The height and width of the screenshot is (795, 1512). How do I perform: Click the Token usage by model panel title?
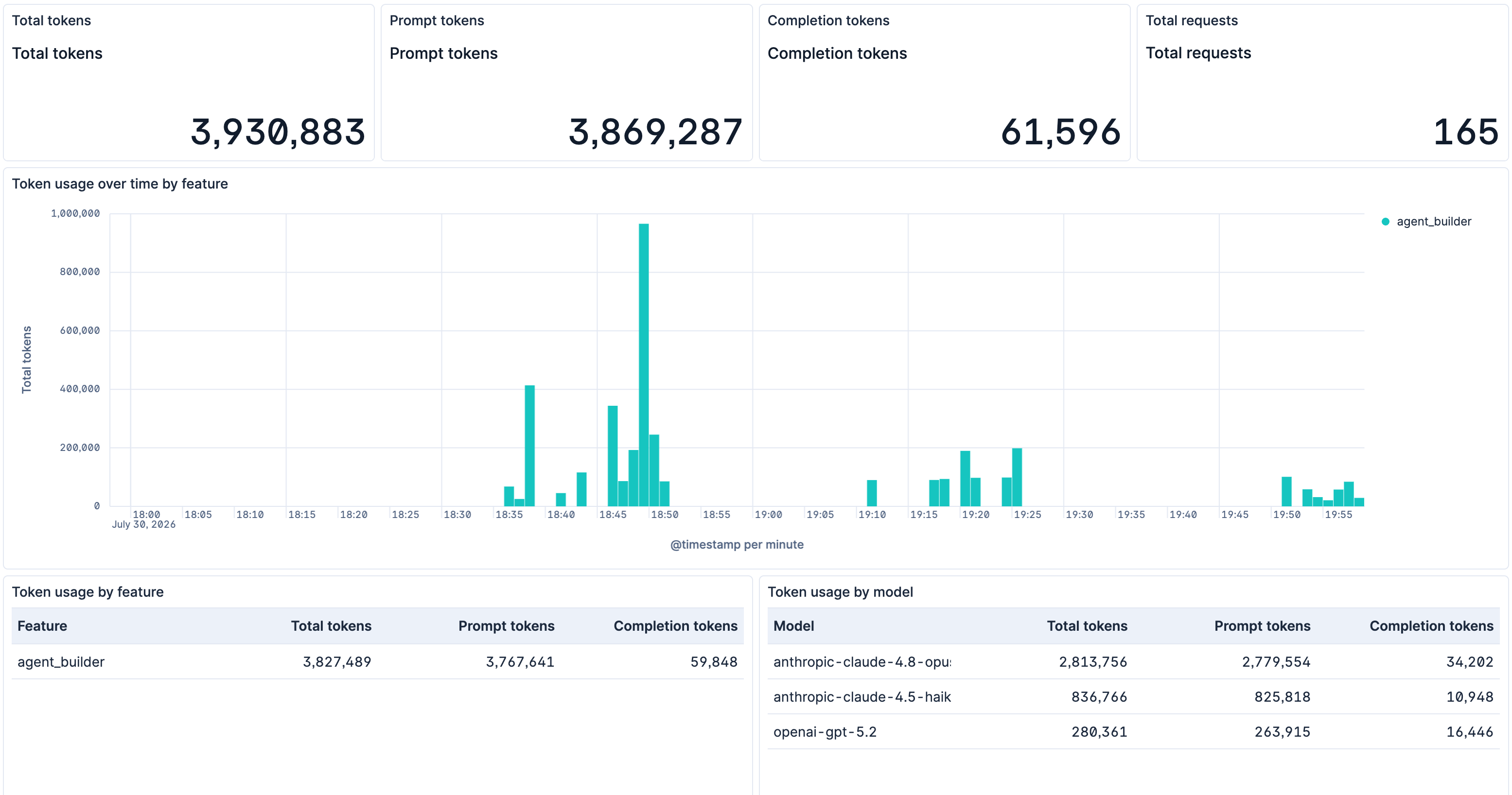840,592
